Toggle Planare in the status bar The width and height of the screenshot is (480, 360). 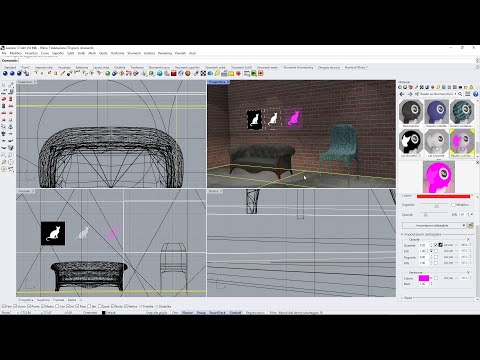click(x=188, y=313)
